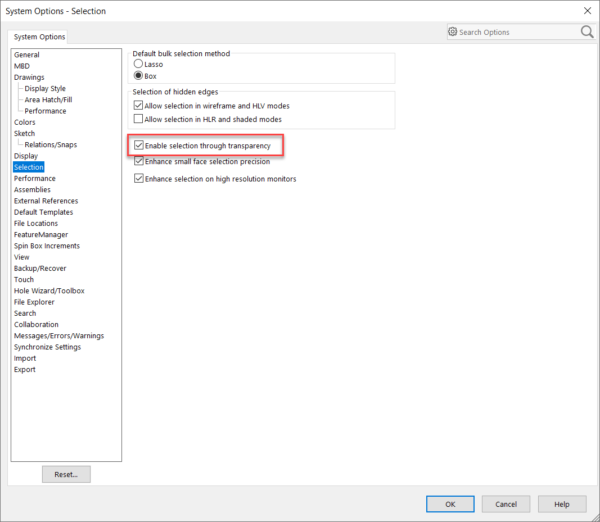600x522 pixels.
Task: Select the Box radio button
Action: [138, 76]
